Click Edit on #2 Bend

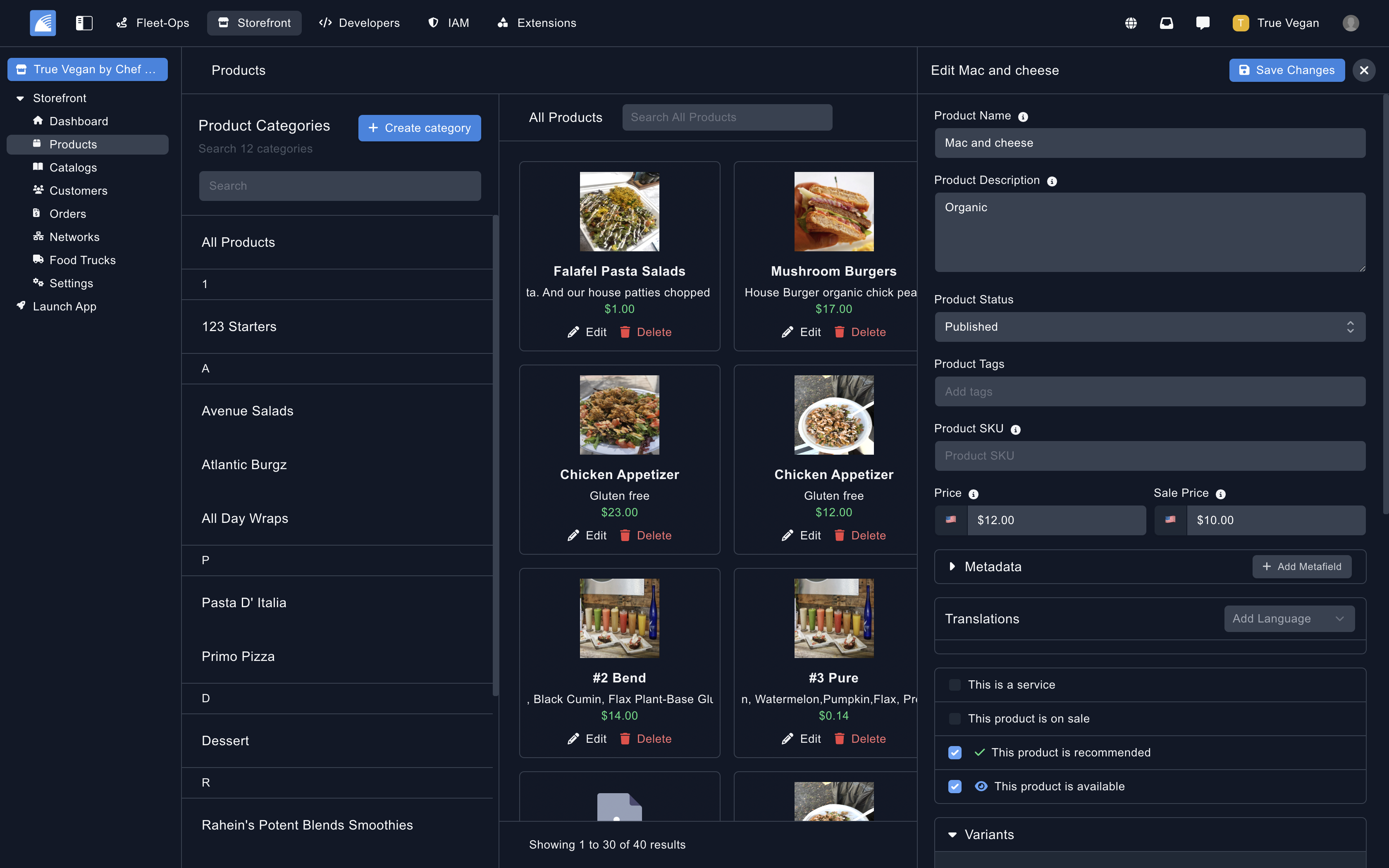(x=587, y=739)
